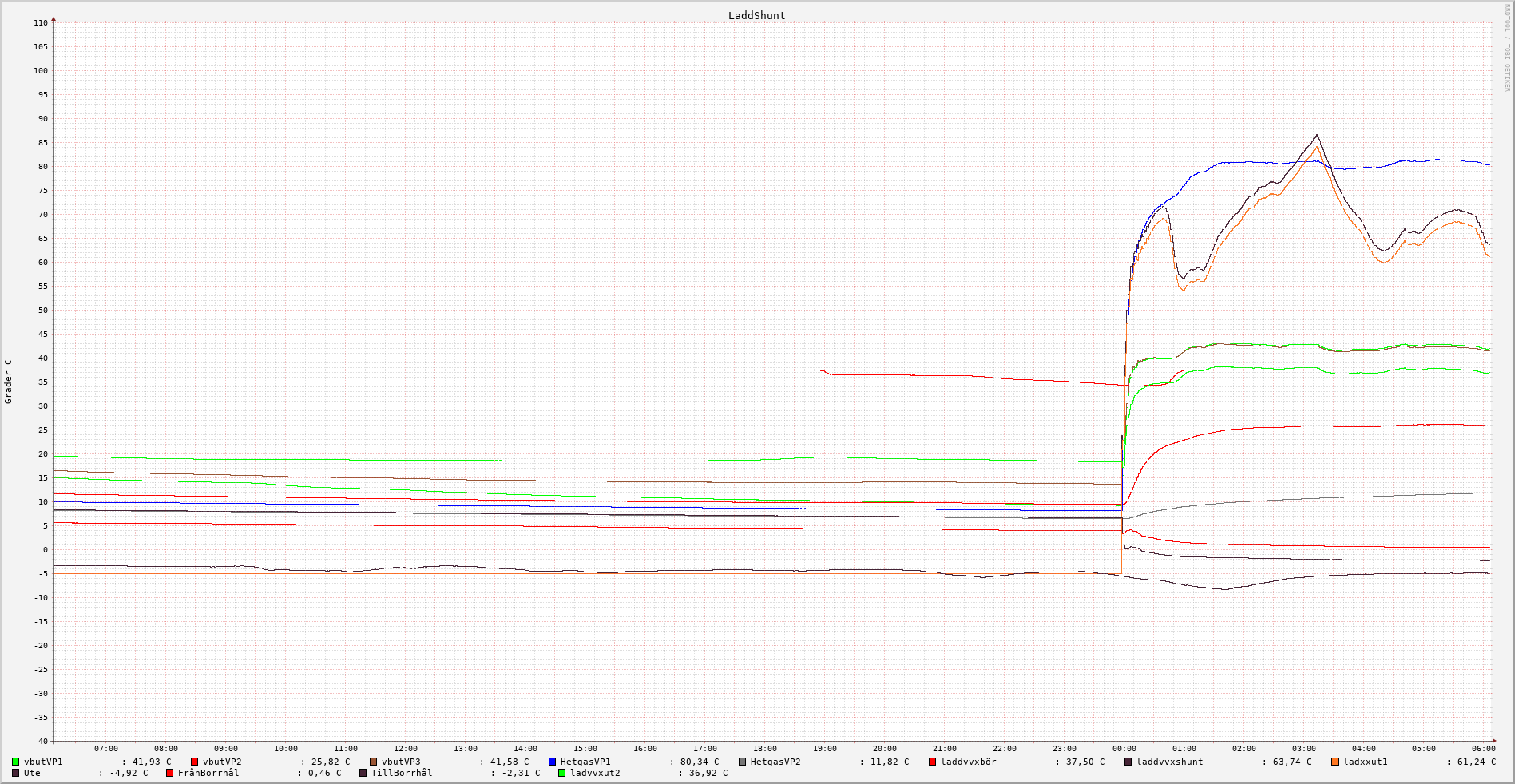Click the TillBorrhål legend color box
1515x784 pixels.
point(363,773)
